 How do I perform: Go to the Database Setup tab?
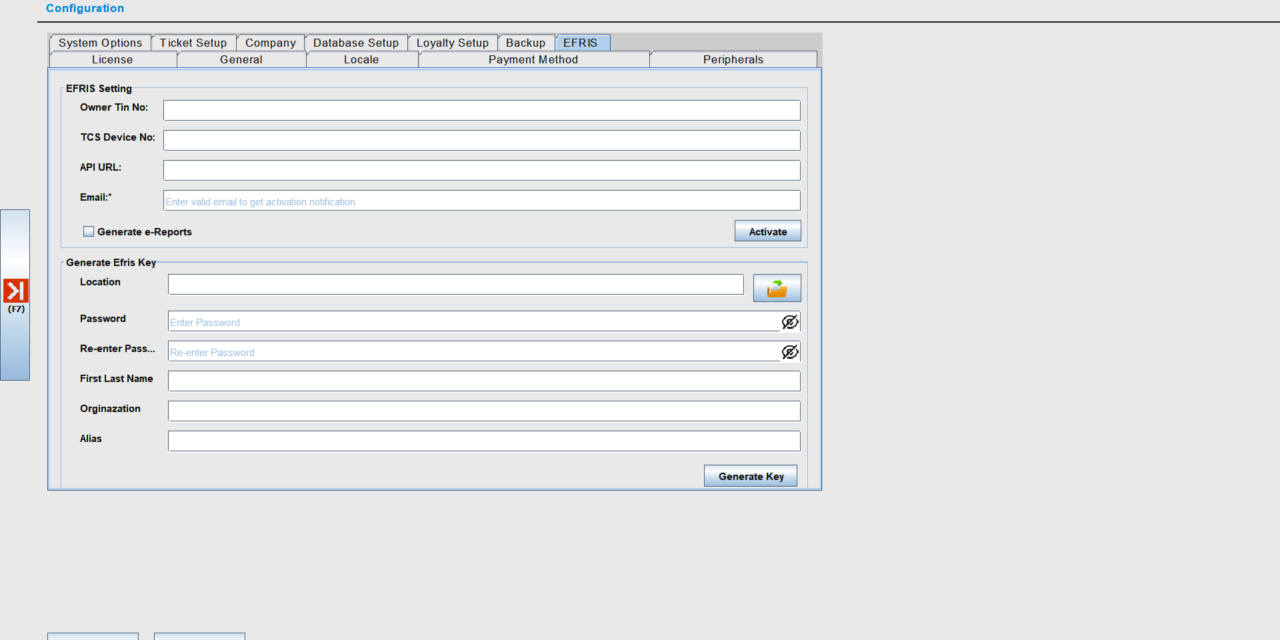point(355,43)
